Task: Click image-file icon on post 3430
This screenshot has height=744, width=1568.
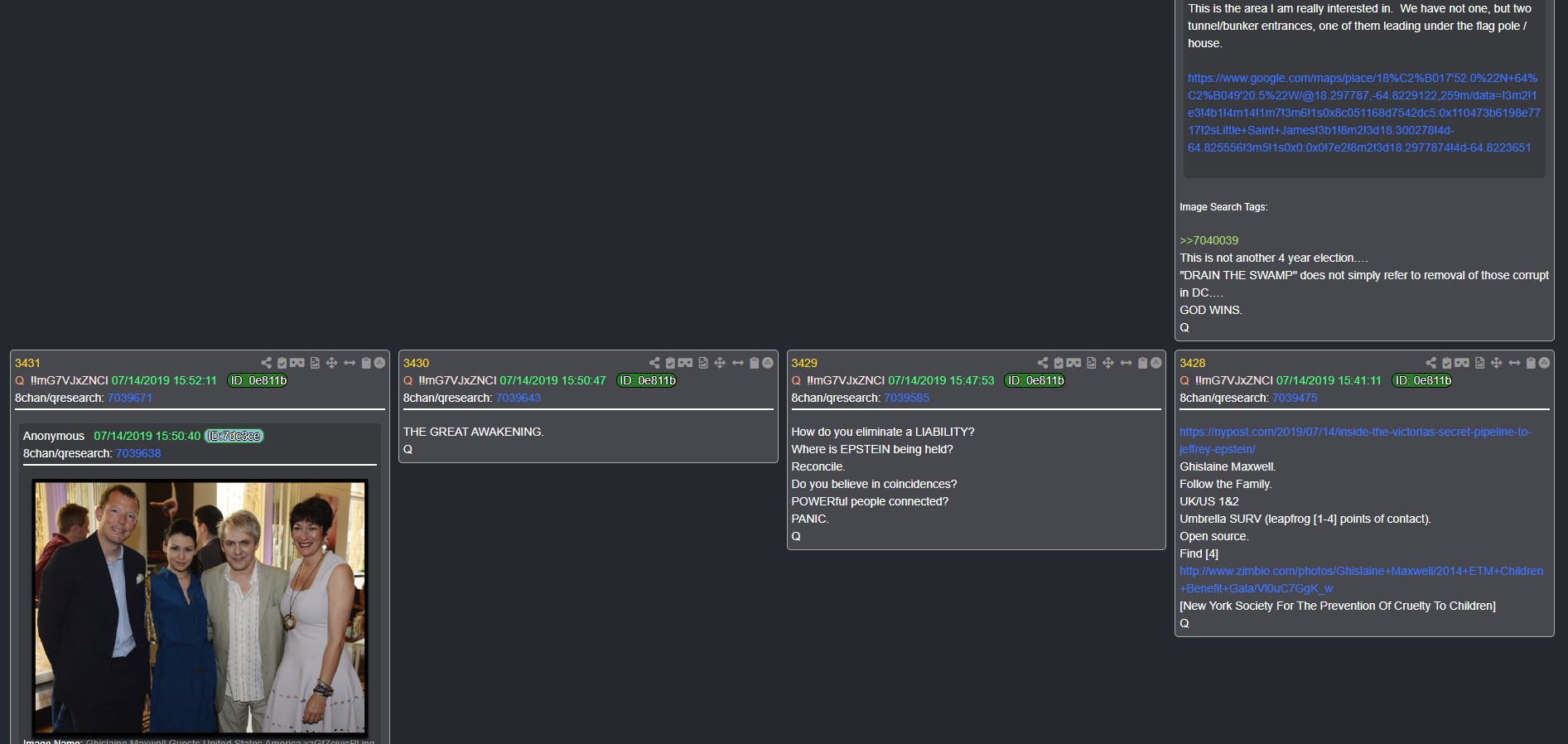Action: 703,363
